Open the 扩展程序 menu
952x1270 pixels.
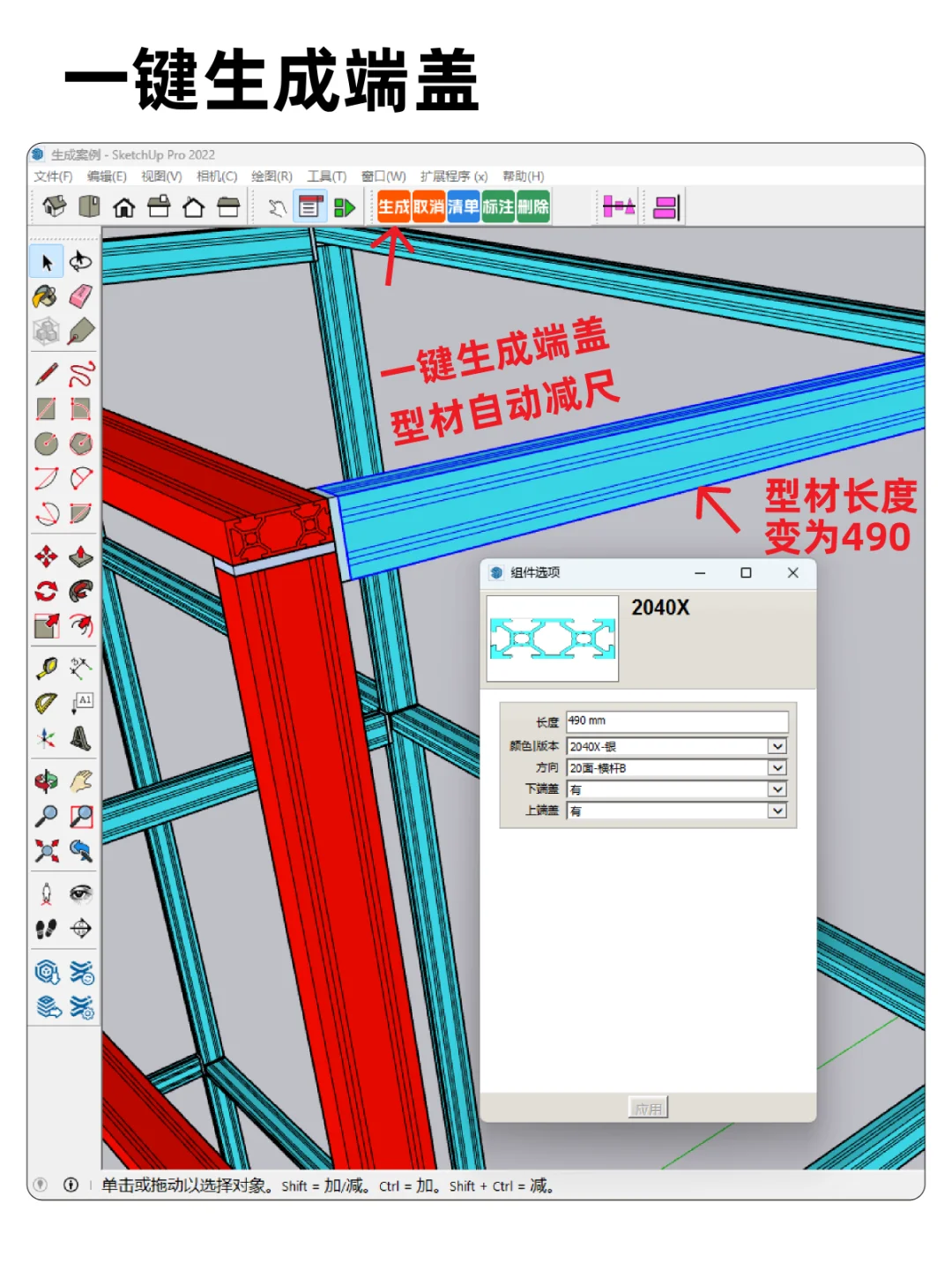tap(454, 176)
